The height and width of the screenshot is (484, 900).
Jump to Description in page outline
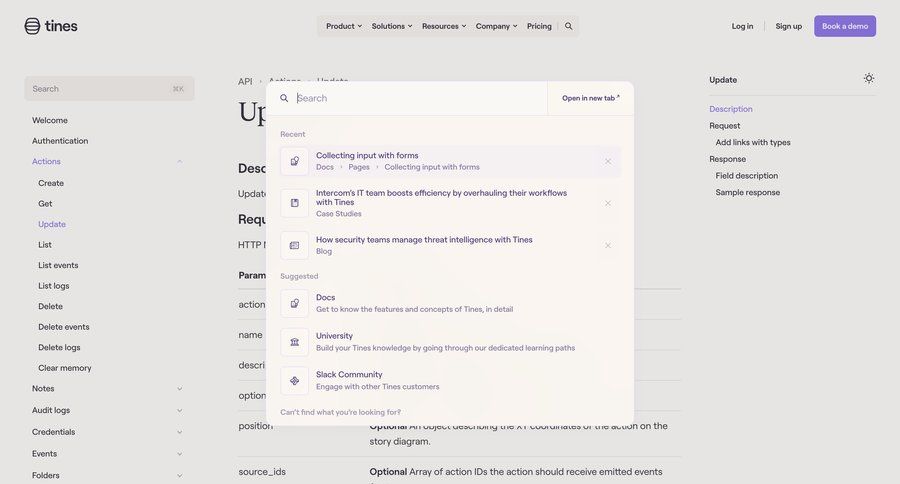click(731, 109)
